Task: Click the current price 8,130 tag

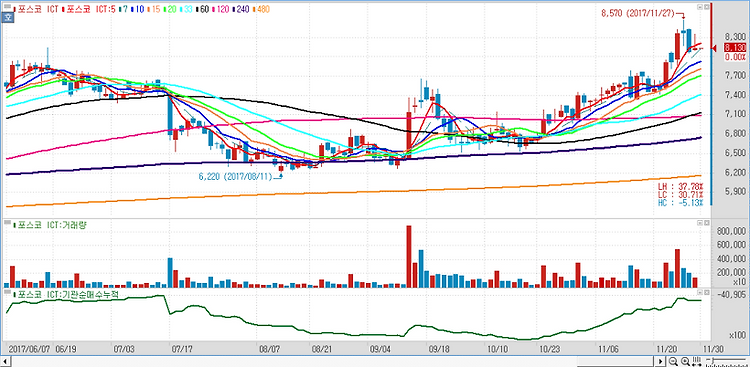Action: coord(735,47)
